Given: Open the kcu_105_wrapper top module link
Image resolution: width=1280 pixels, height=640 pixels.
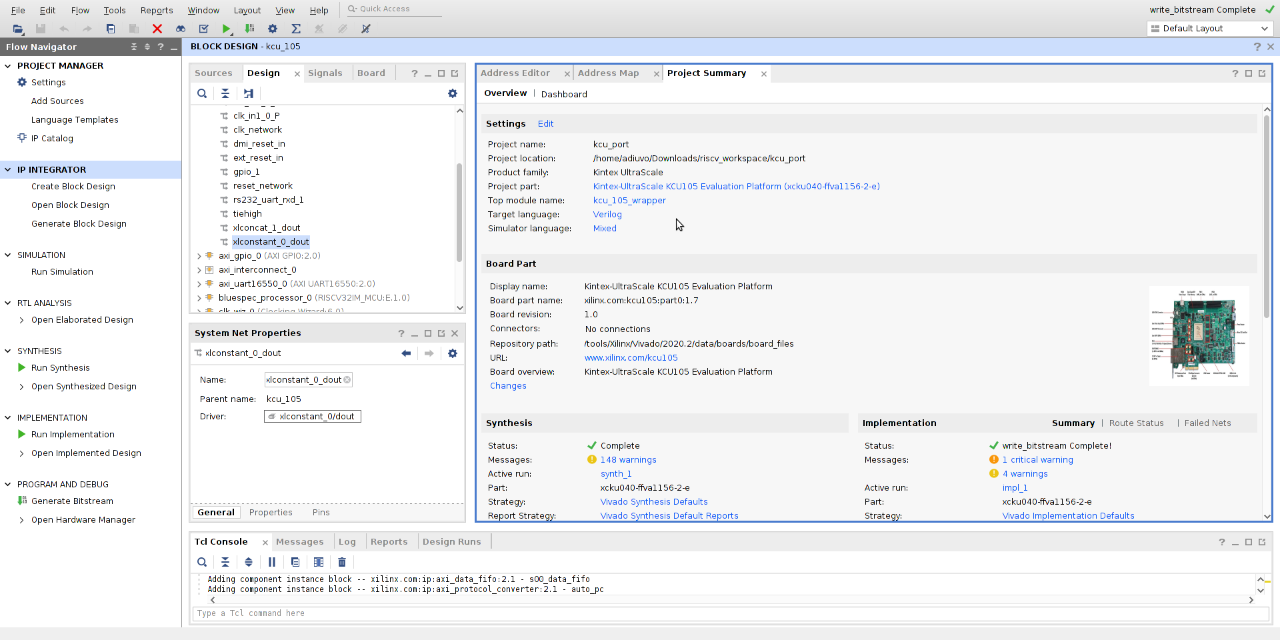Looking at the screenshot, I should click(x=629, y=200).
